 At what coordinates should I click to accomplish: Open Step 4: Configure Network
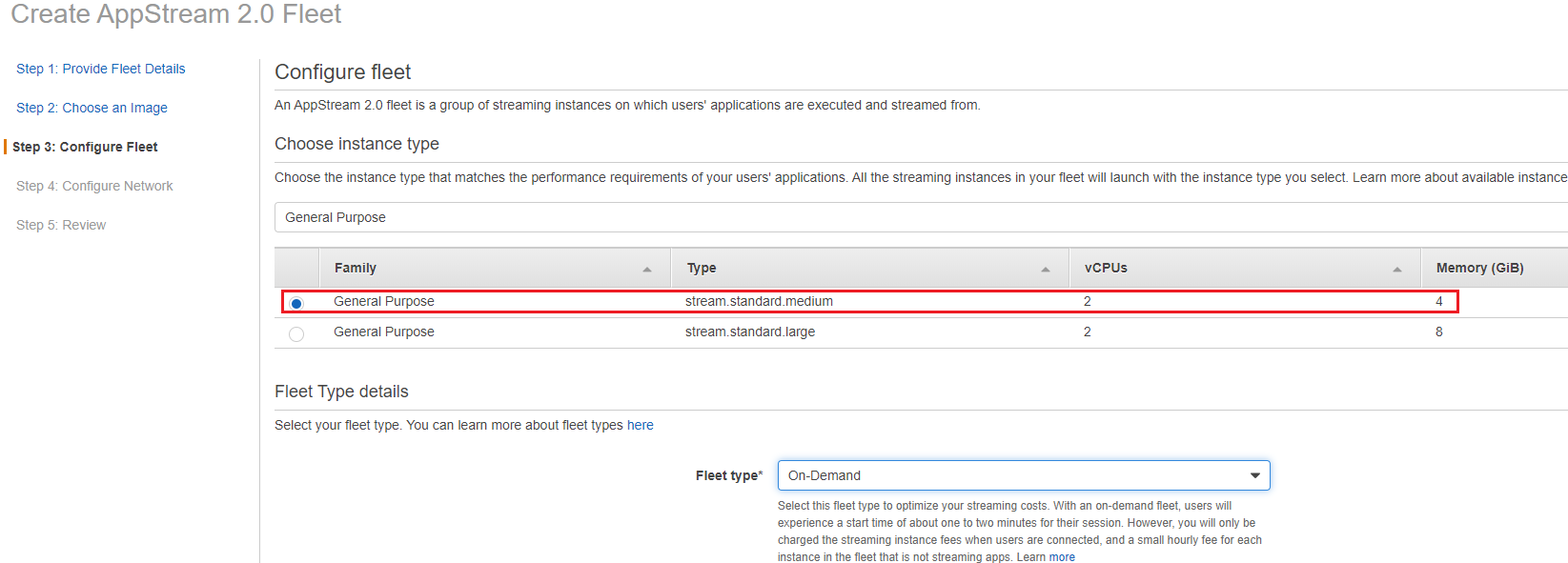click(x=94, y=186)
